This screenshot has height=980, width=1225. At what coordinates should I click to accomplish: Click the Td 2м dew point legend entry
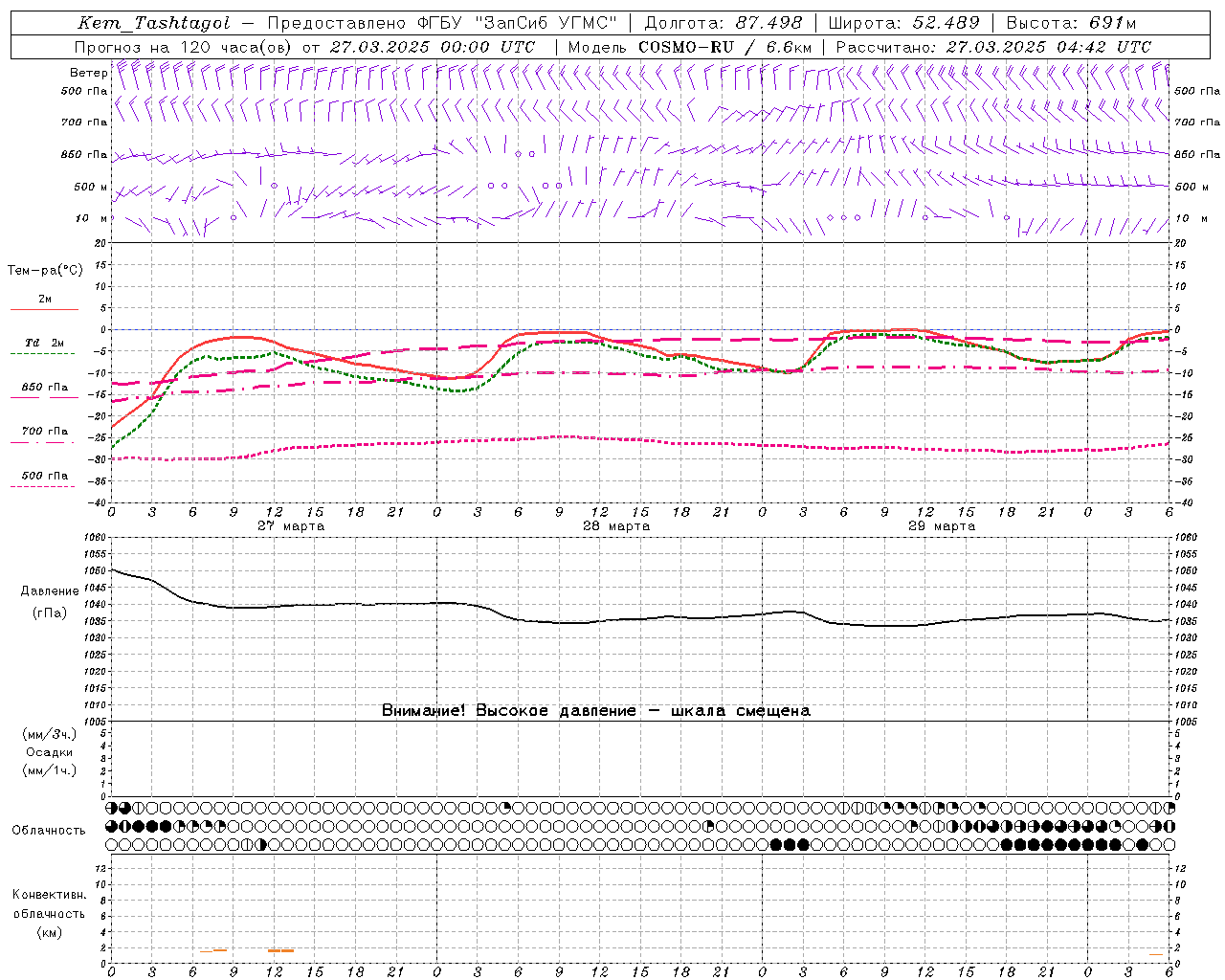44,343
